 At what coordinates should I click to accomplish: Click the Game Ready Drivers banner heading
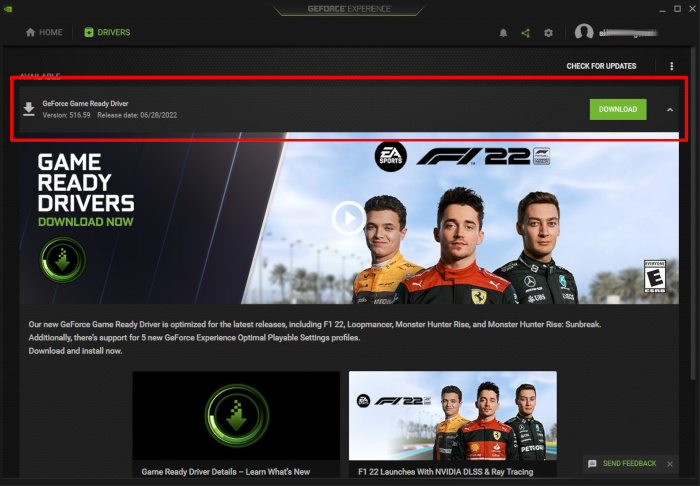pyautogui.click(x=86, y=183)
